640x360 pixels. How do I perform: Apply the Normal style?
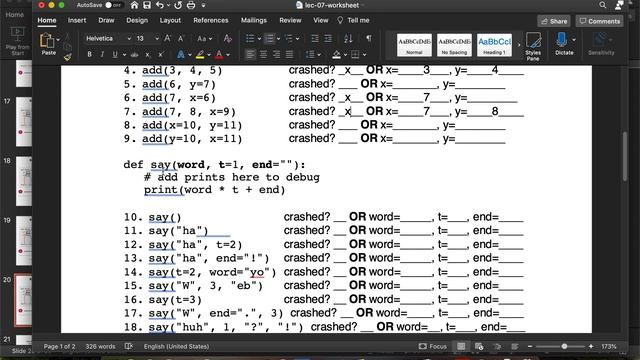pyautogui.click(x=414, y=45)
